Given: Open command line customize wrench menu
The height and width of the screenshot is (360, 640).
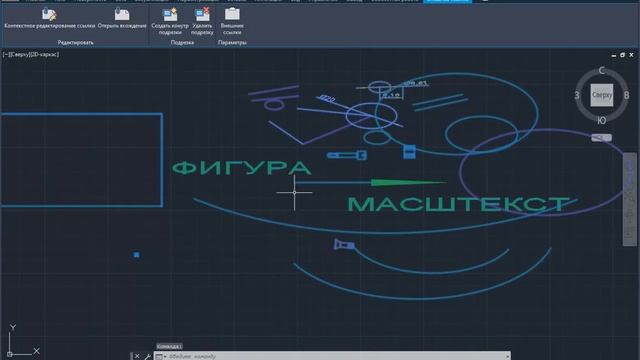Looking at the screenshot, I should pos(147,356).
